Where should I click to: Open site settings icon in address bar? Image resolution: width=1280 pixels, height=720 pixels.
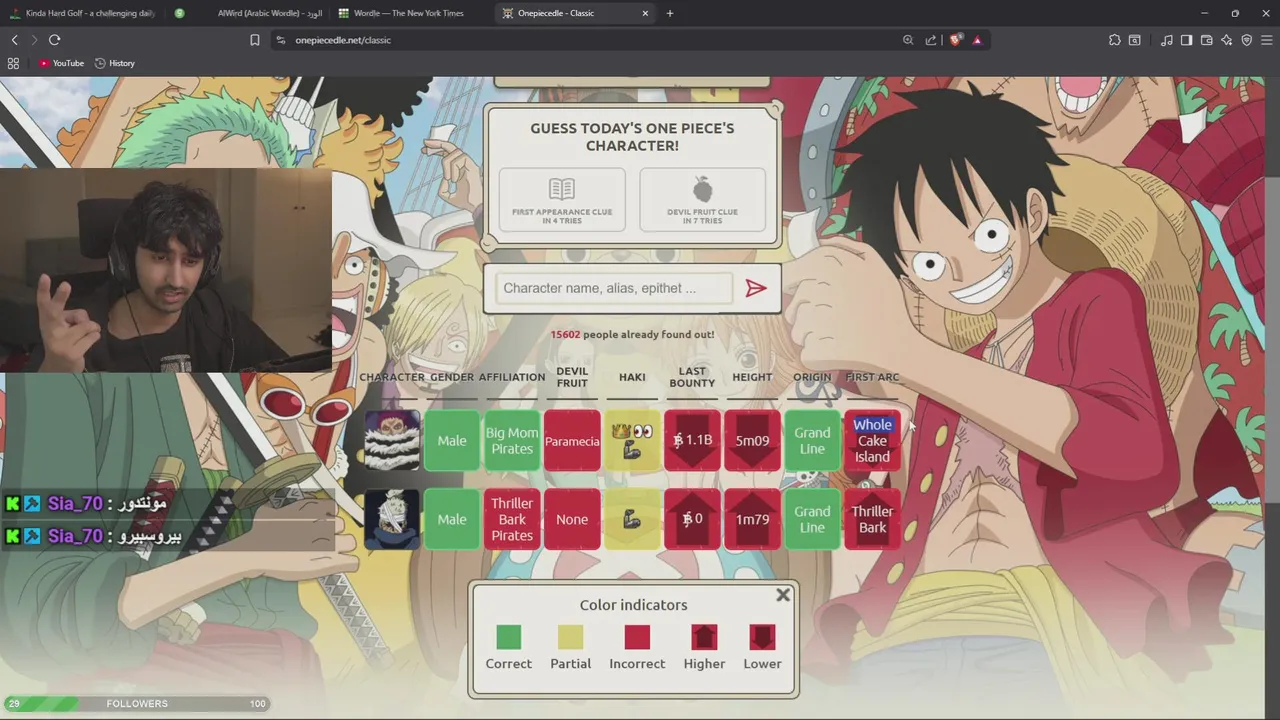tap(281, 40)
